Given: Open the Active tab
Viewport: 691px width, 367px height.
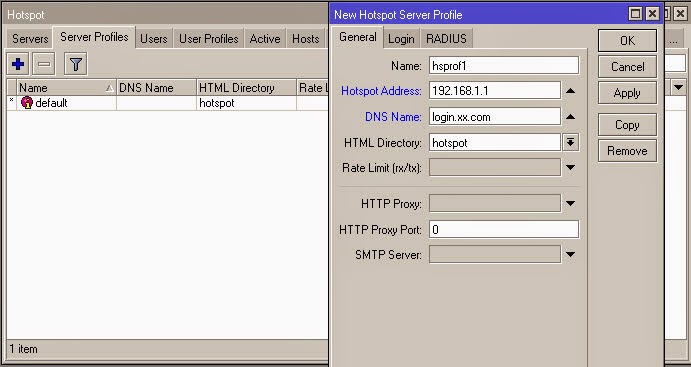Looking at the screenshot, I should pyautogui.click(x=265, y=39).
